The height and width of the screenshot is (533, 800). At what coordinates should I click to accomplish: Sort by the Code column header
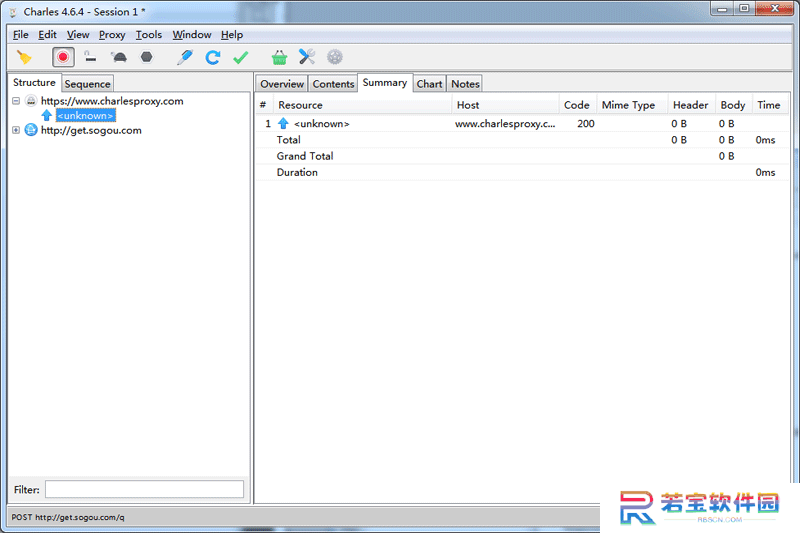[577, 105]
